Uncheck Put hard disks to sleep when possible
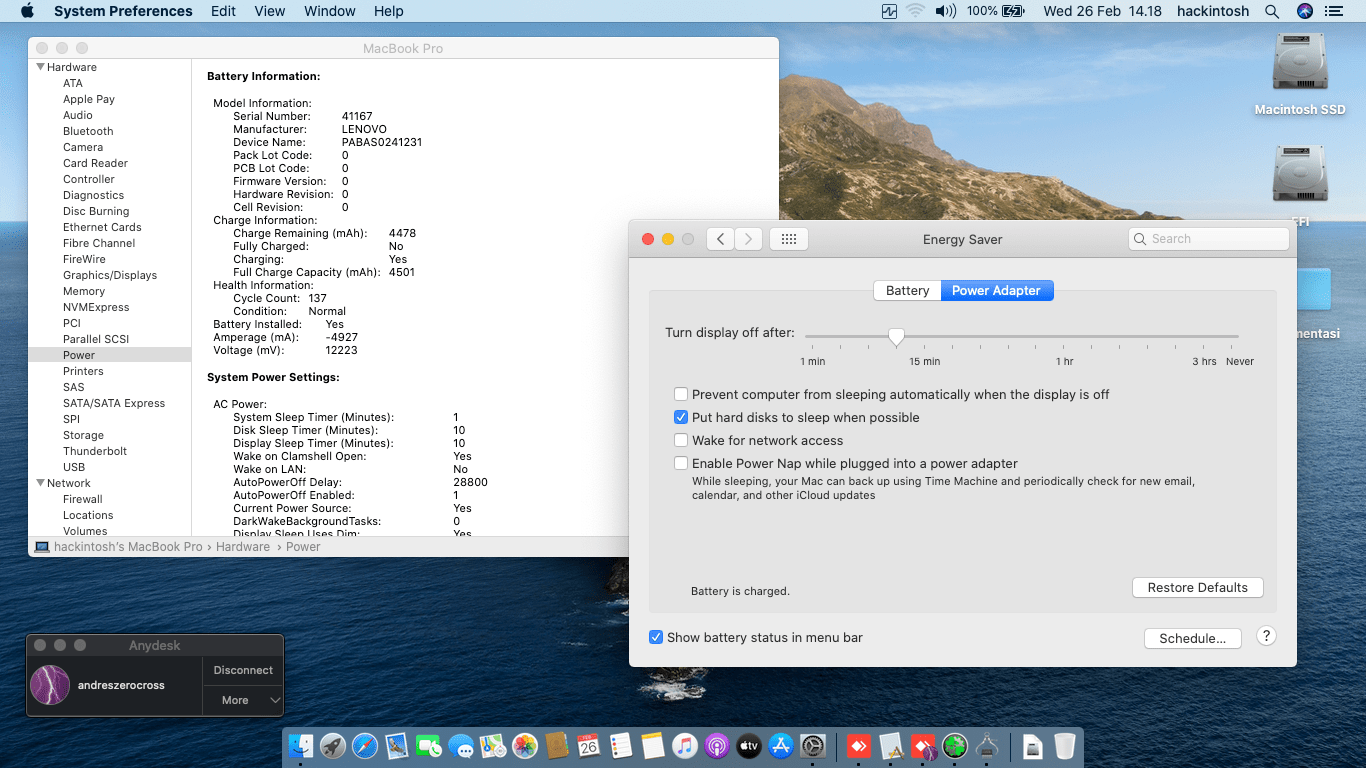Screen dimensions: 1366x768 pos(681,417)
